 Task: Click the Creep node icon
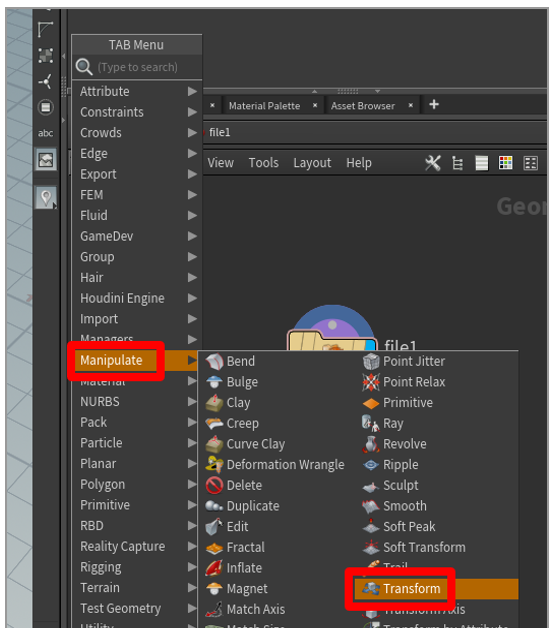coord(214,423)
